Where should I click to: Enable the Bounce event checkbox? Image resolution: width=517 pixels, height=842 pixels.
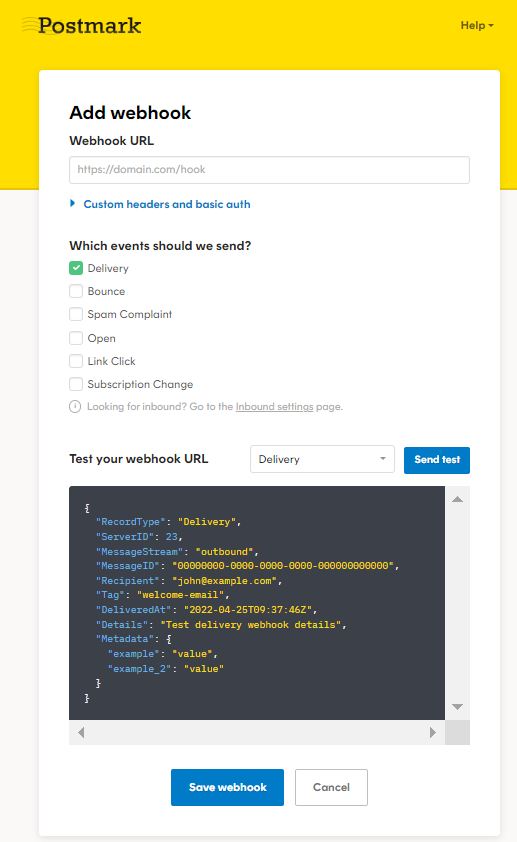(76, 291)
